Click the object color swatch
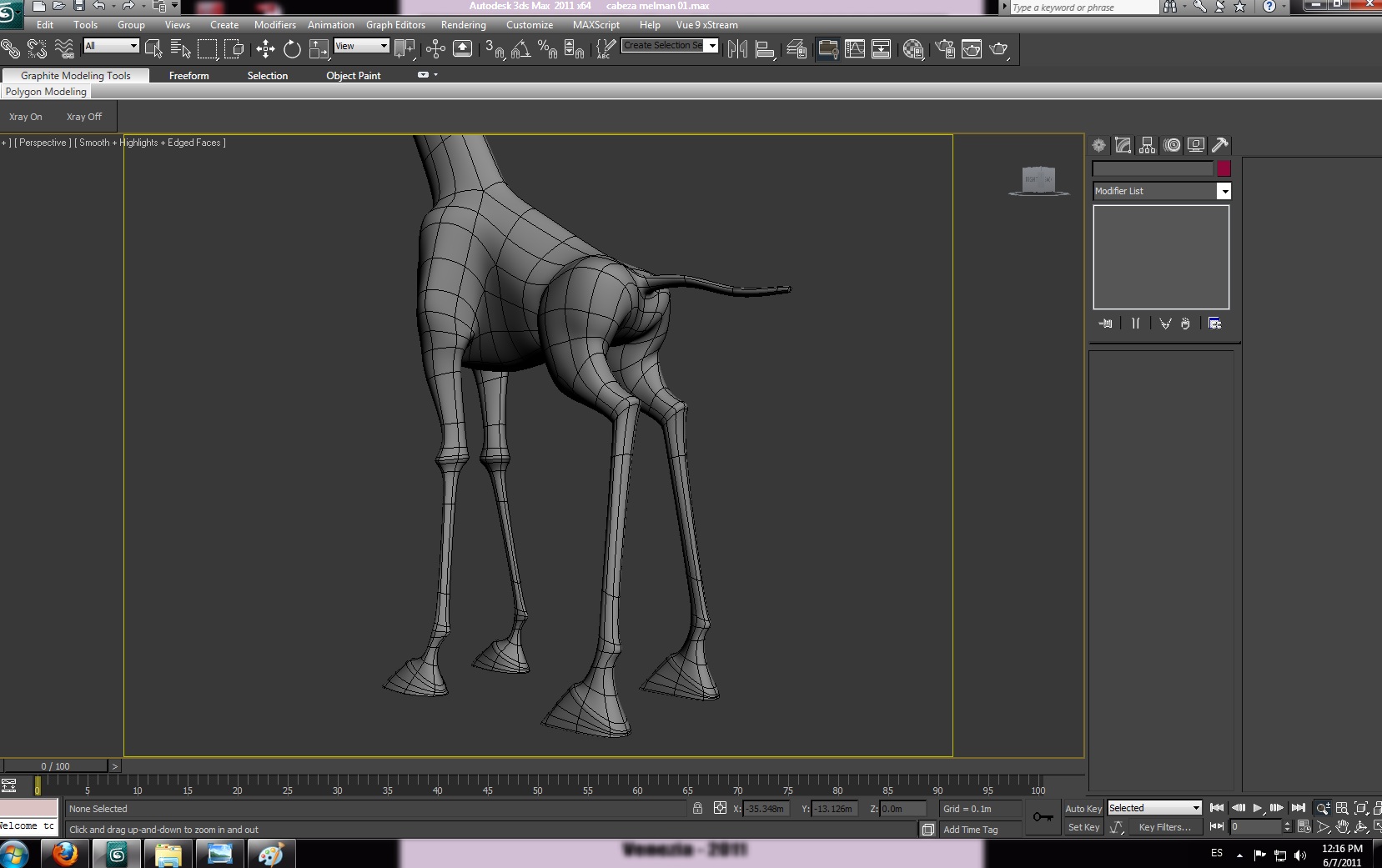 pyautogui.click(x=1224, y=168)
